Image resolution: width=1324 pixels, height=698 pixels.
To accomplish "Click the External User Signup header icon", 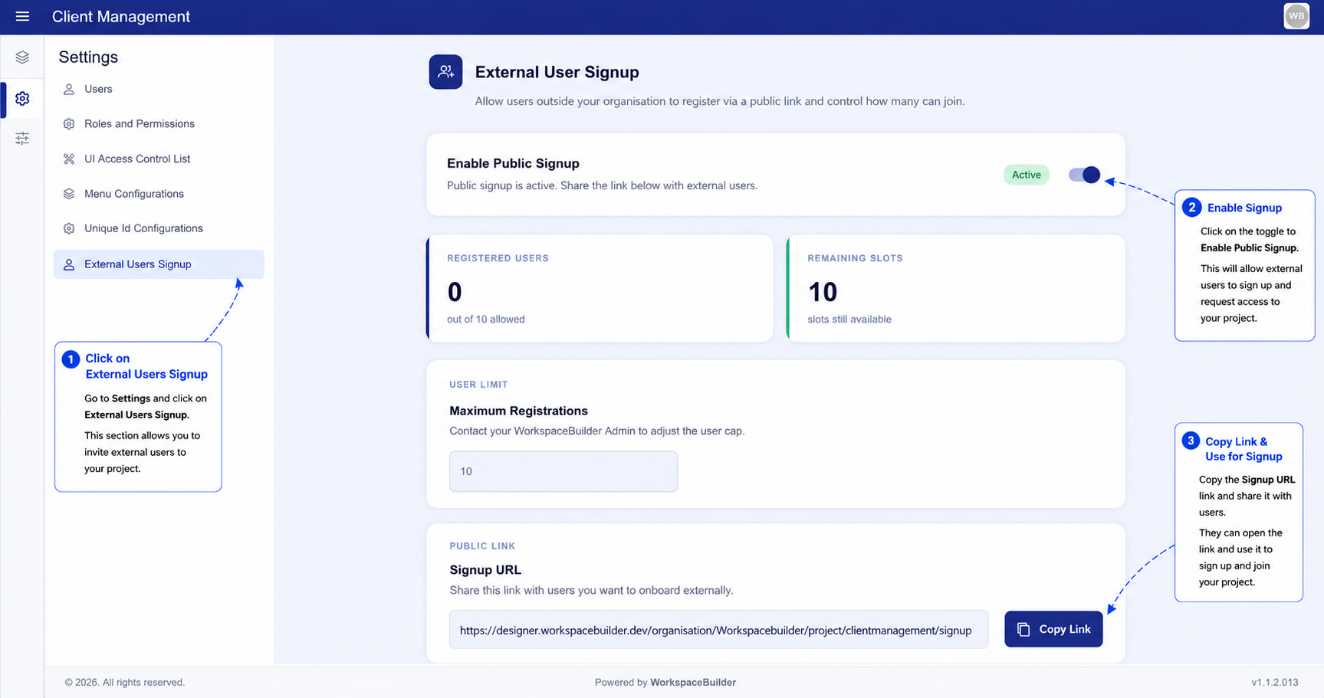I will pyautogui.click(x=446, y=72).
